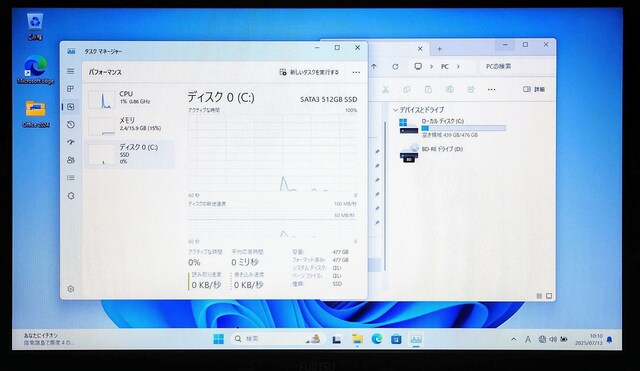
Task: Click the PCの検索 search field
Action: coord(516,66)
